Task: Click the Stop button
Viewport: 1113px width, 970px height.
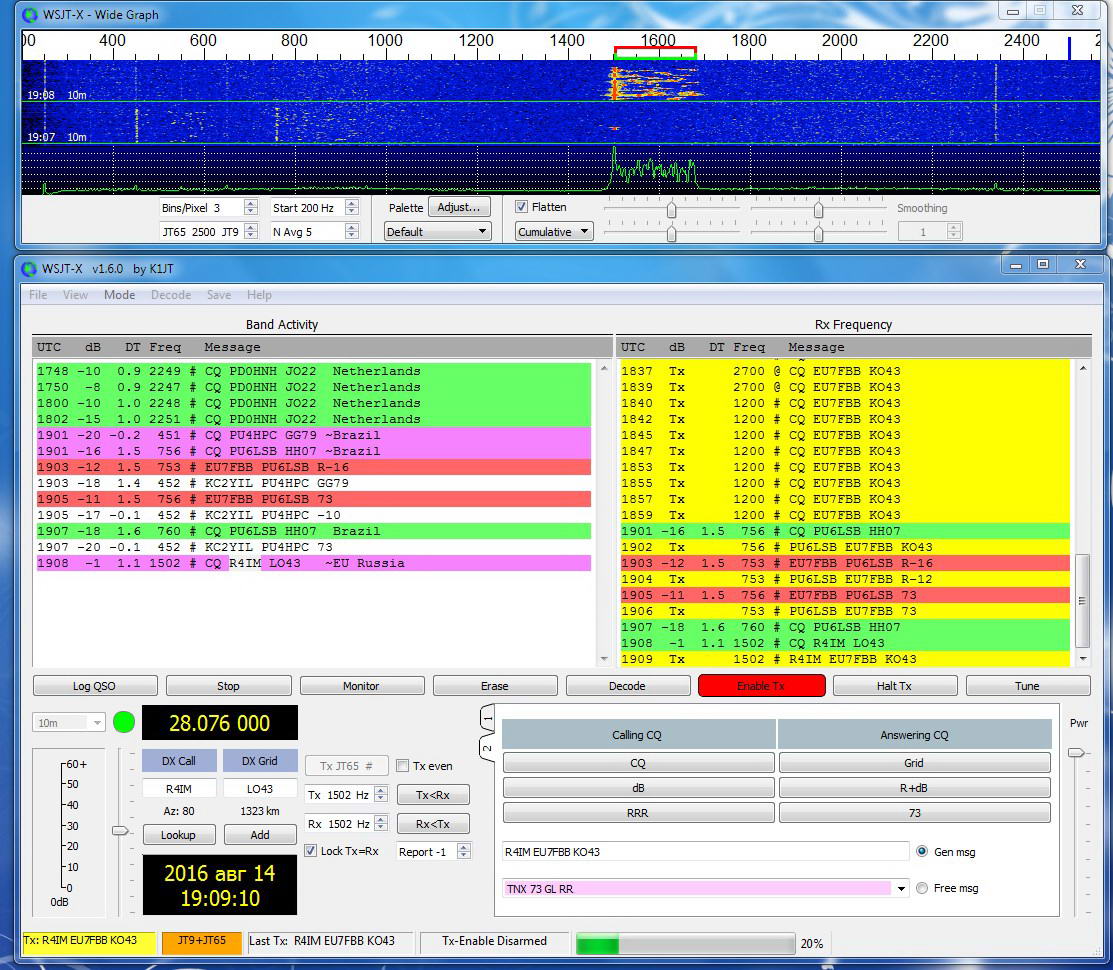Action: (x=228, y=685)
